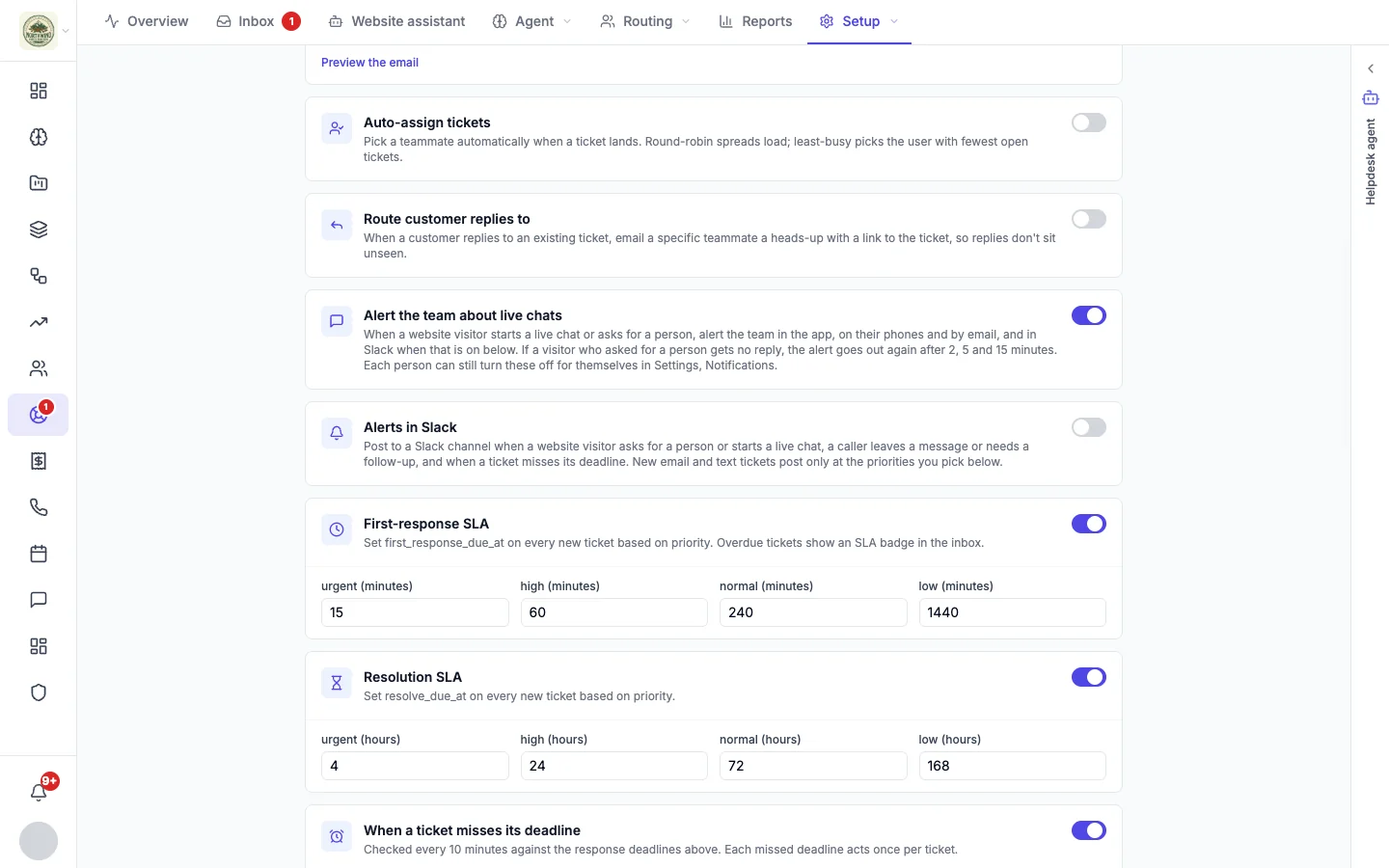1389x868 pixels.
Task: Open the Helpdesk agent robot icon
Action: [1371, 97]
